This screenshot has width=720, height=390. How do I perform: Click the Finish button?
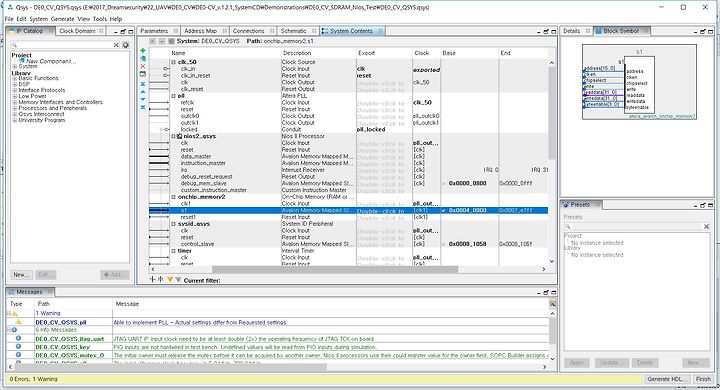[703, 379]
